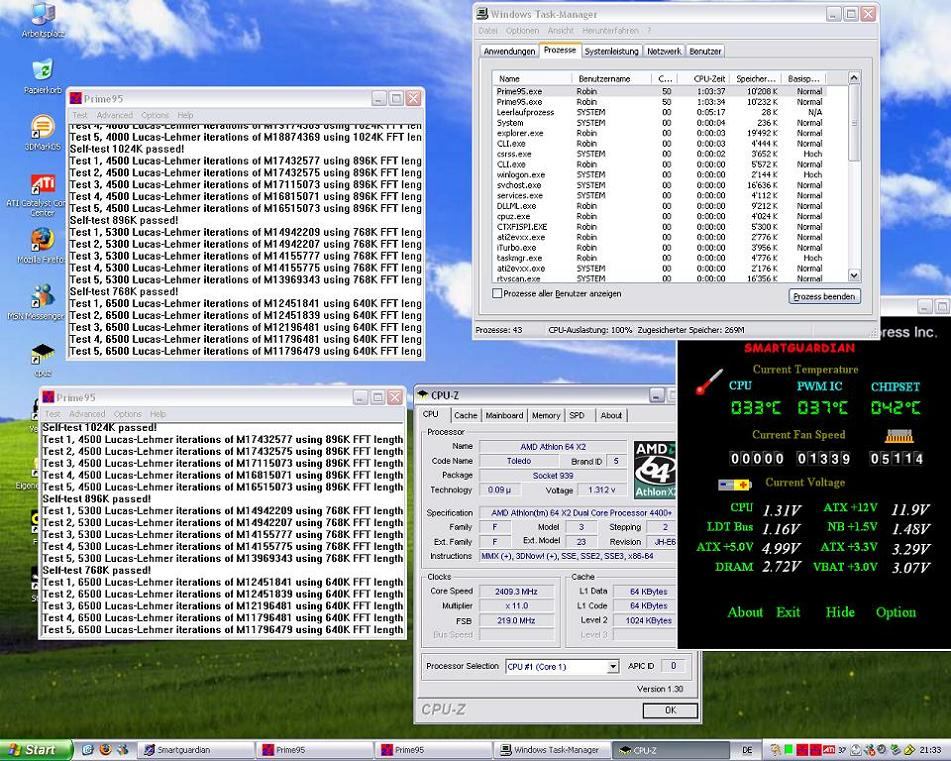Open the Test menu in the lower Prime95 window
This screenshot has height=761, width=951.
click(x=53, y=414)
